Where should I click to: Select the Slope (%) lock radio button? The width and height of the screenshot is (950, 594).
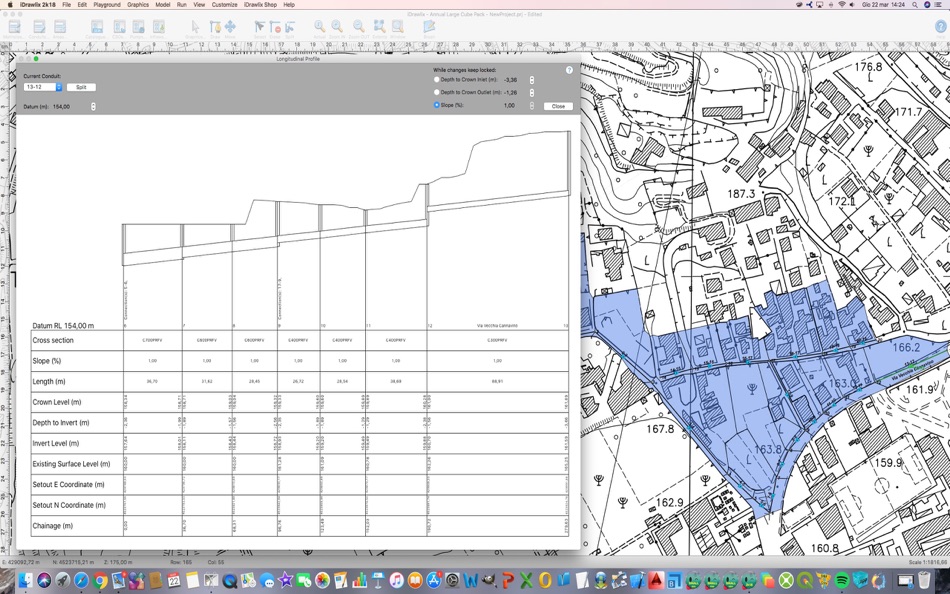click(437, 105)
